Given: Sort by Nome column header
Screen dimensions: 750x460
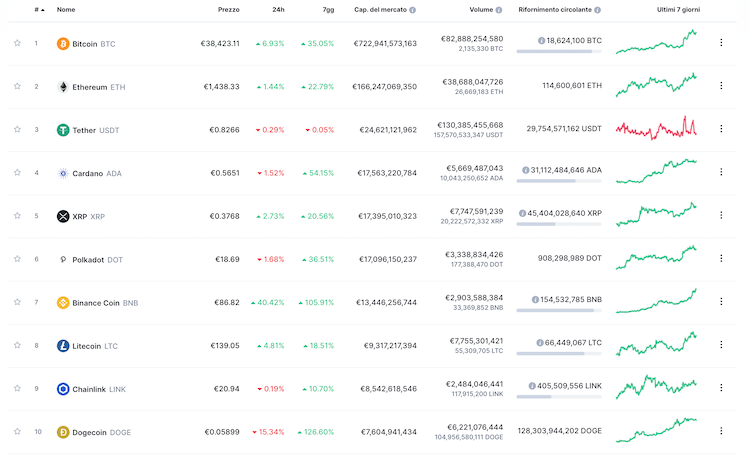Looking at the screenshot, I should [66, 10].
